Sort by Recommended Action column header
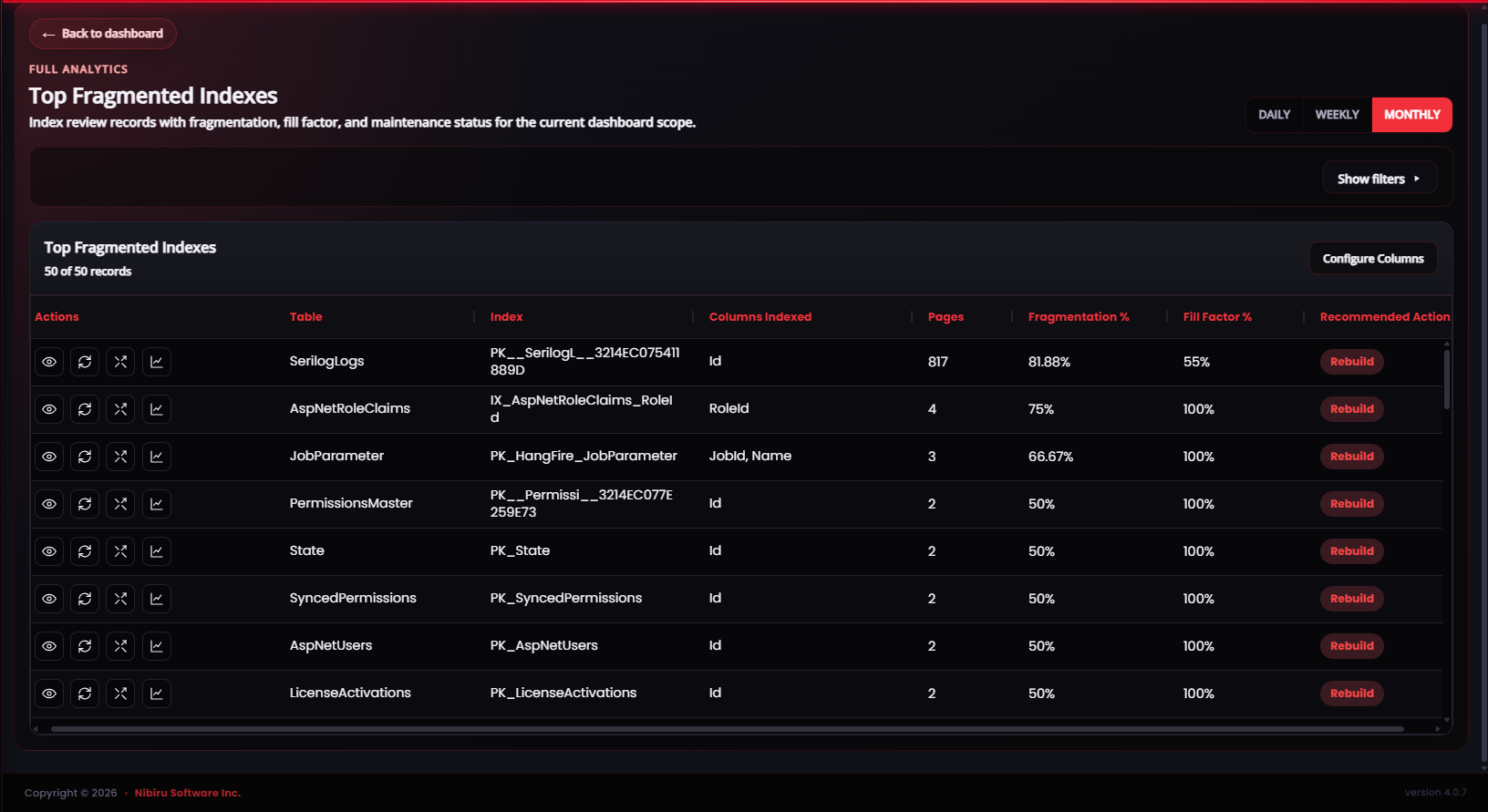This screenshot has height=812, width=1488. (x=1385, y=317)
